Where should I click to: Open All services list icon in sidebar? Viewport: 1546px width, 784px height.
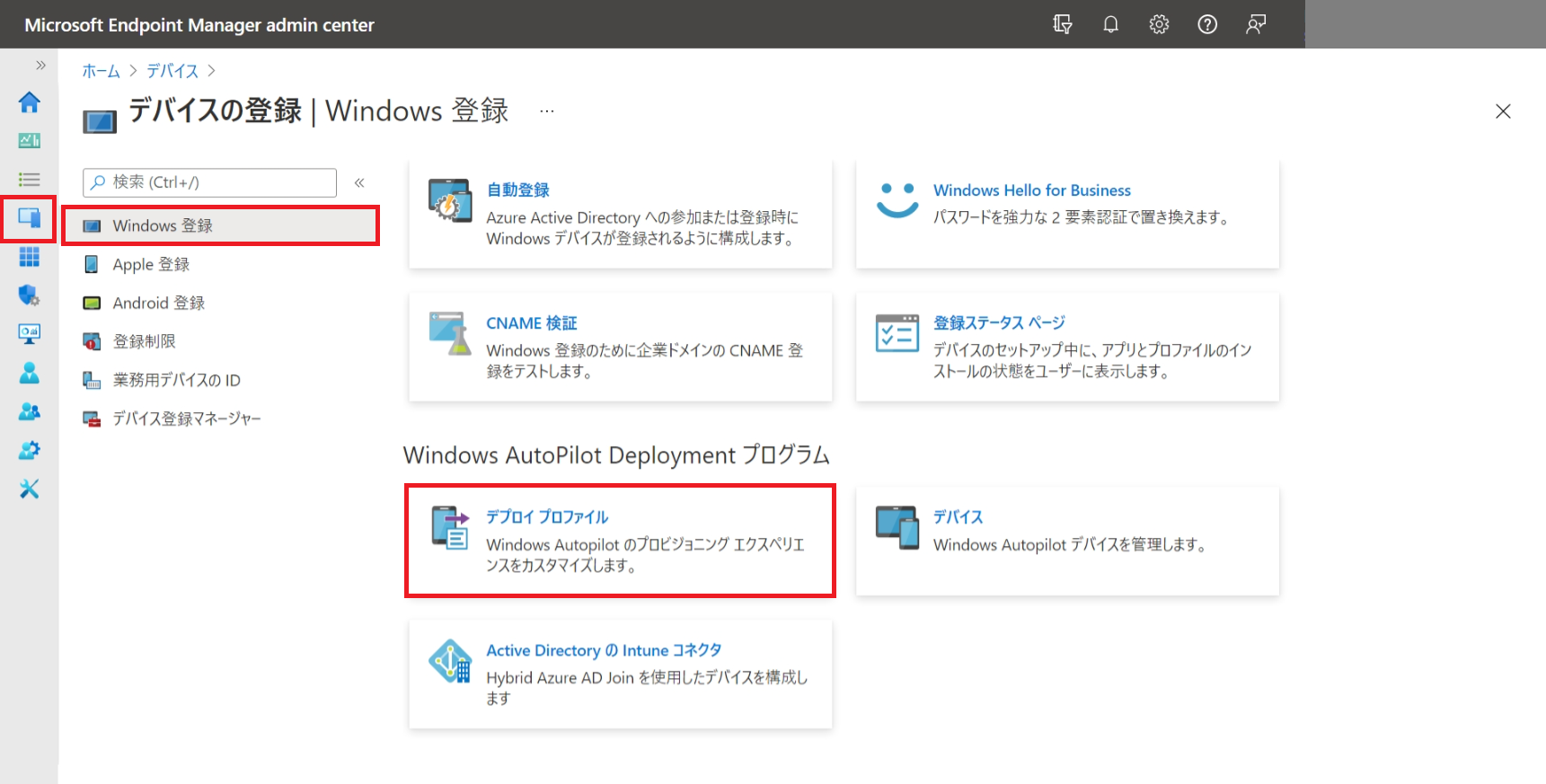click(29, 180)
